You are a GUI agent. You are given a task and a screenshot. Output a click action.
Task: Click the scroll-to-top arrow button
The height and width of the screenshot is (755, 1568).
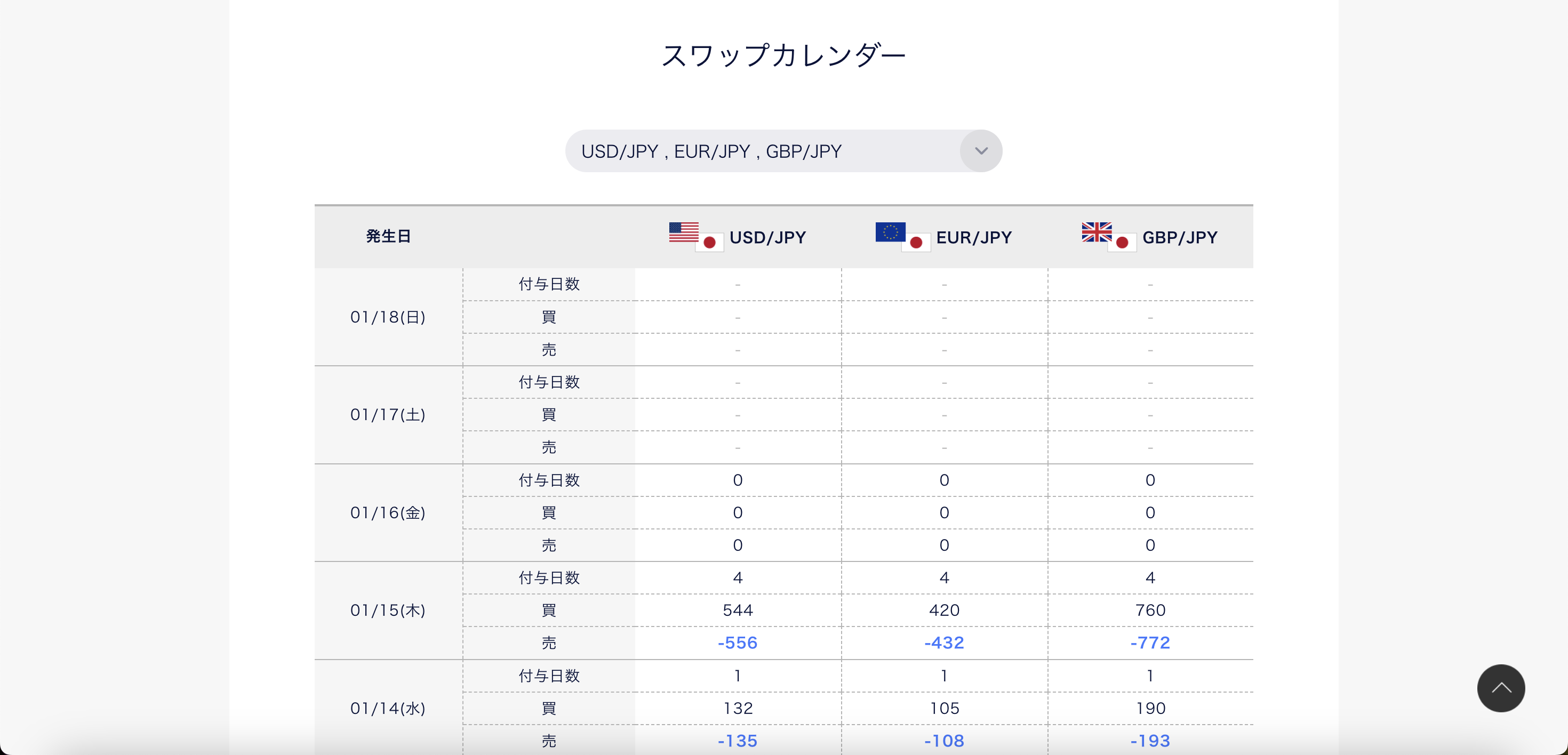click(1500, 688)
